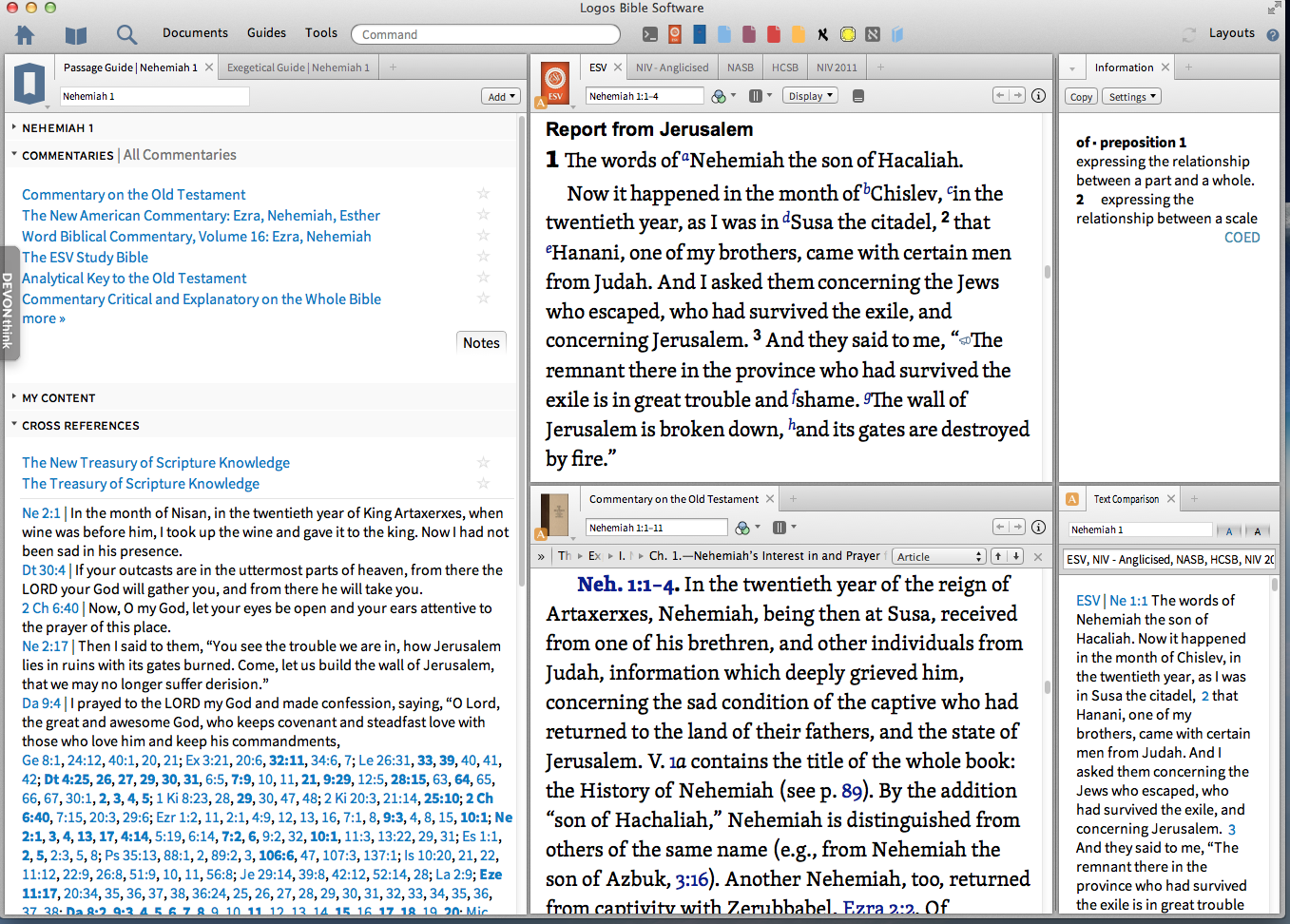Show resource information in the Commentary panel
The image size is (1290, 924).
point(1038,528)
